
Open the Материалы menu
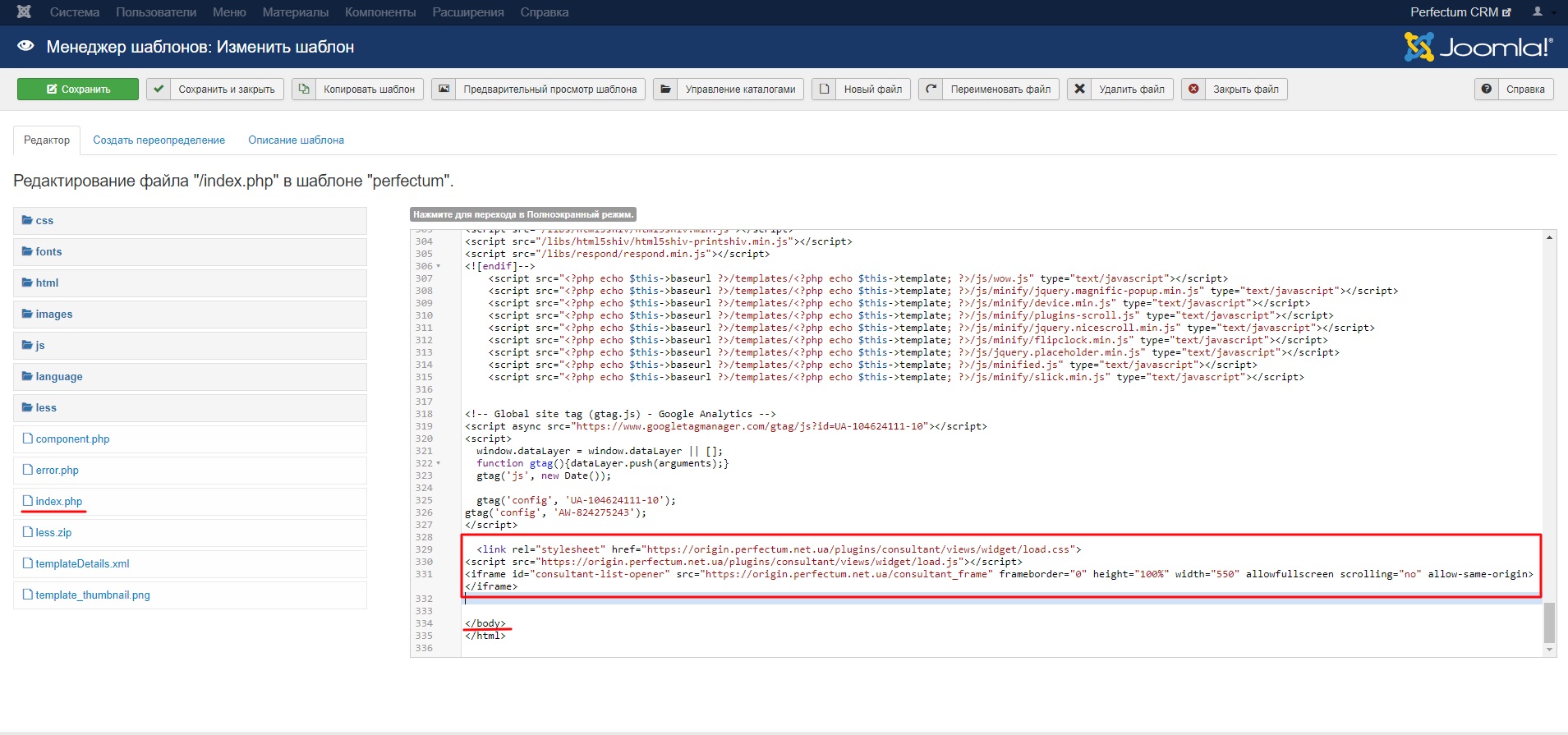coord(296,12)
